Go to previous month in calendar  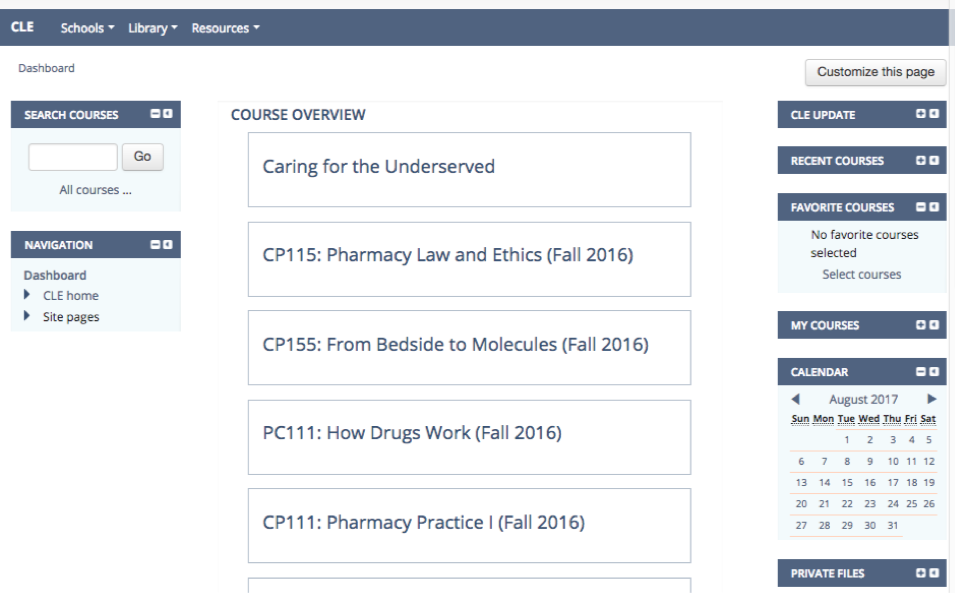coord(796,399)
